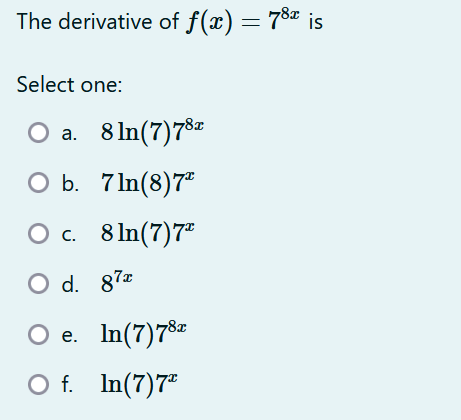Click the answer 8 ln(7)7^x formula
Image resolution: width=461 pixels, height=420 pixels.
point(148,233)
